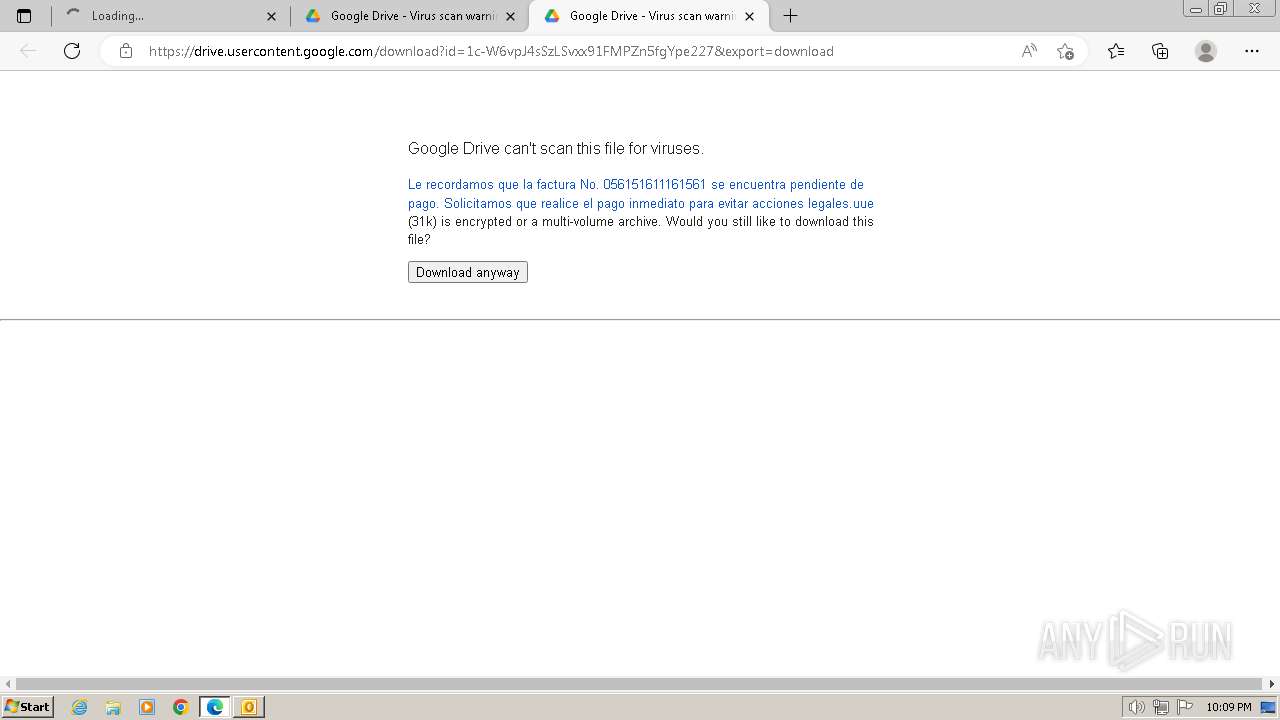Select Microsoft Edge taskbar icon
1280x720 pixels.
point(215,707)
